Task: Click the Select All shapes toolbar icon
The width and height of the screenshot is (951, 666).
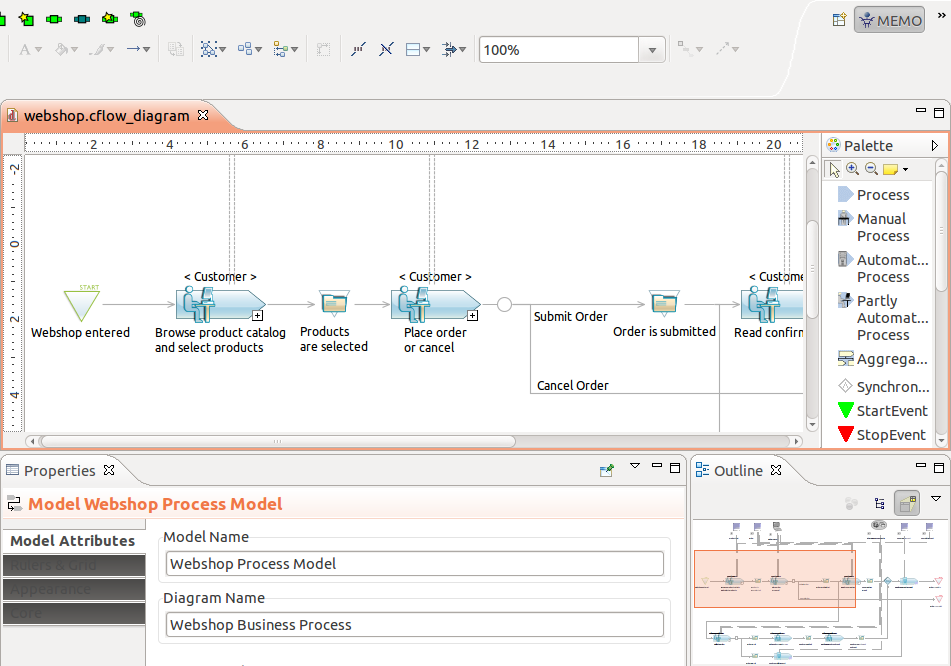Action: coord(209,49)
